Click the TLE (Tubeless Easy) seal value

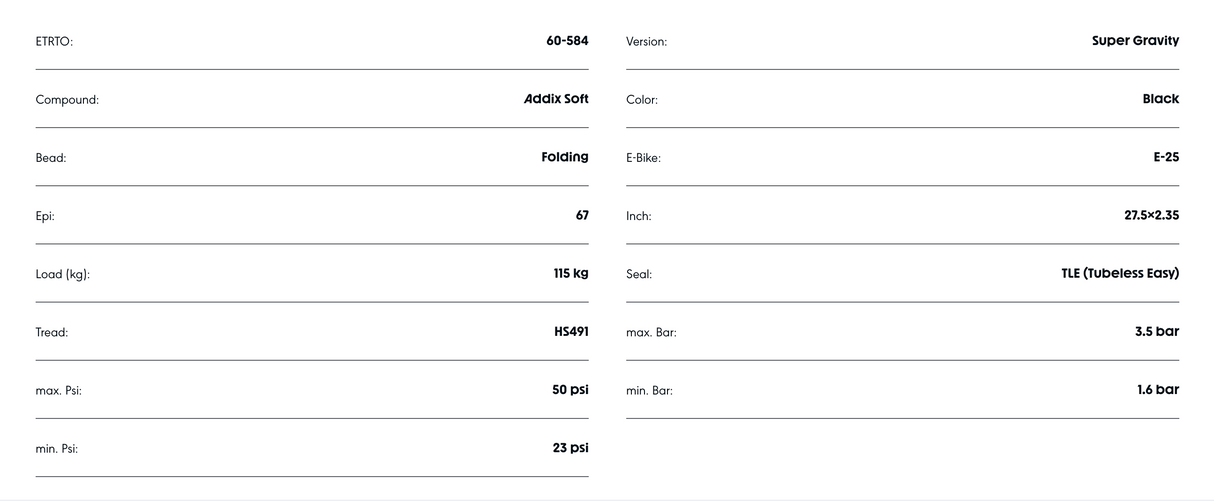point(1120,273)
